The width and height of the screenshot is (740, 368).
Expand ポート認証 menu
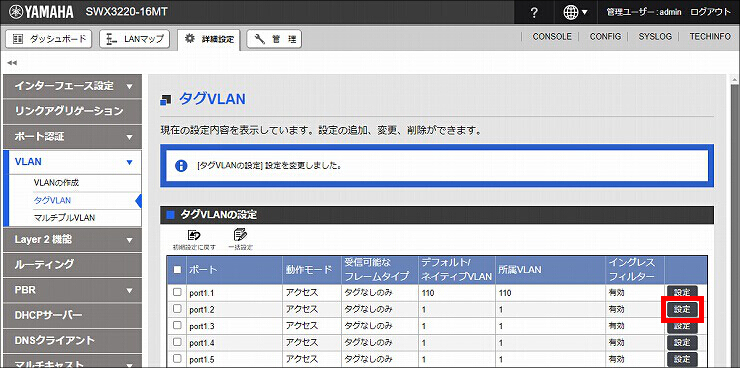[x=72, y=137]
